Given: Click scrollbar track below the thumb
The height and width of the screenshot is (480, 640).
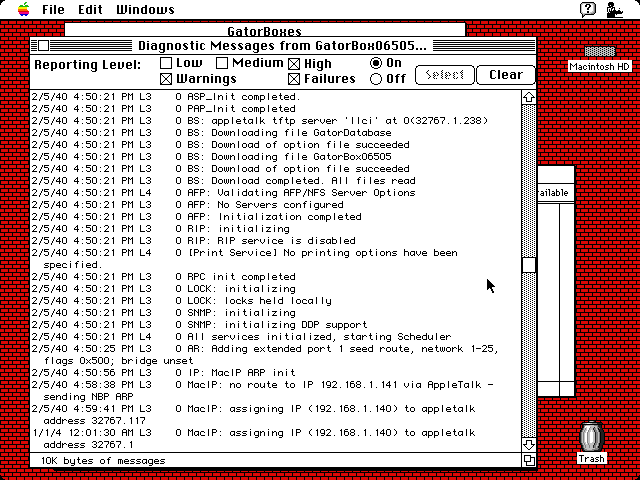Looking at the screenshot, I should click(529, 355).
